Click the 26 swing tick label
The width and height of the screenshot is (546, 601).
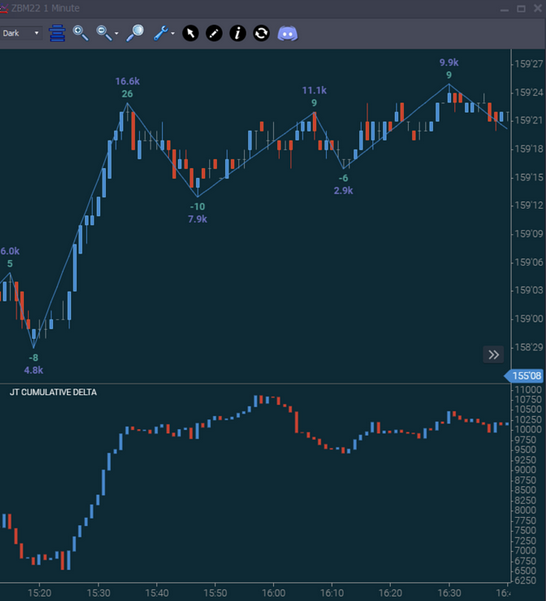tap(127, 94)
